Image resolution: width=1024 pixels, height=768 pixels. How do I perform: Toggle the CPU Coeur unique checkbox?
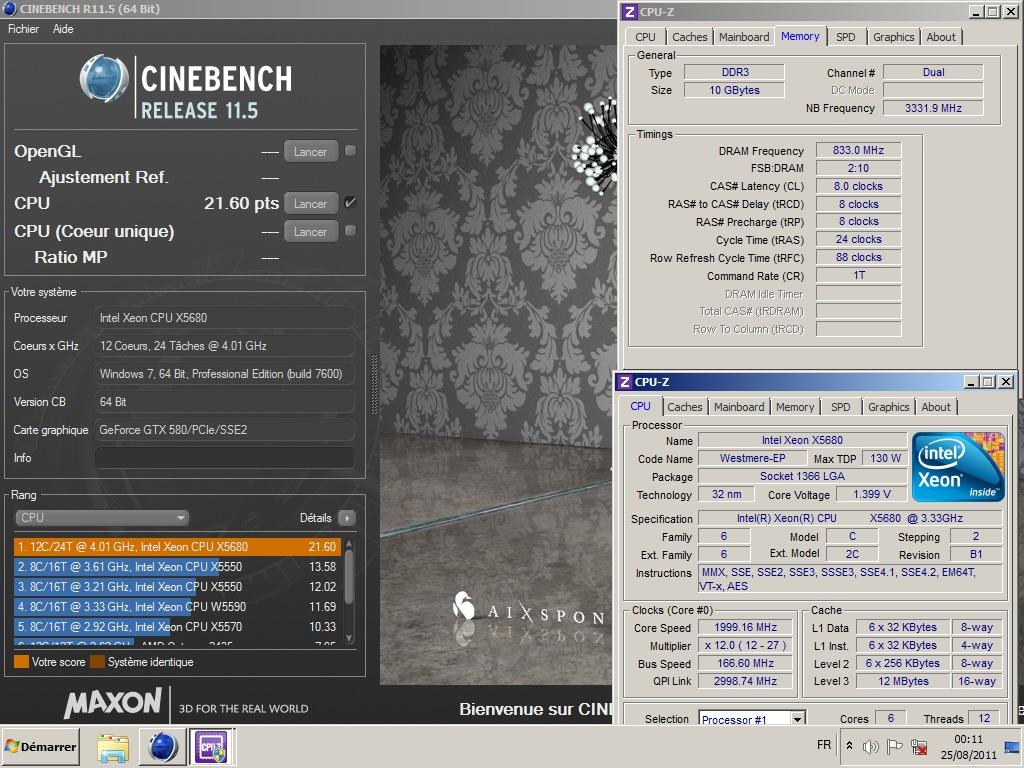pos(351,231)
